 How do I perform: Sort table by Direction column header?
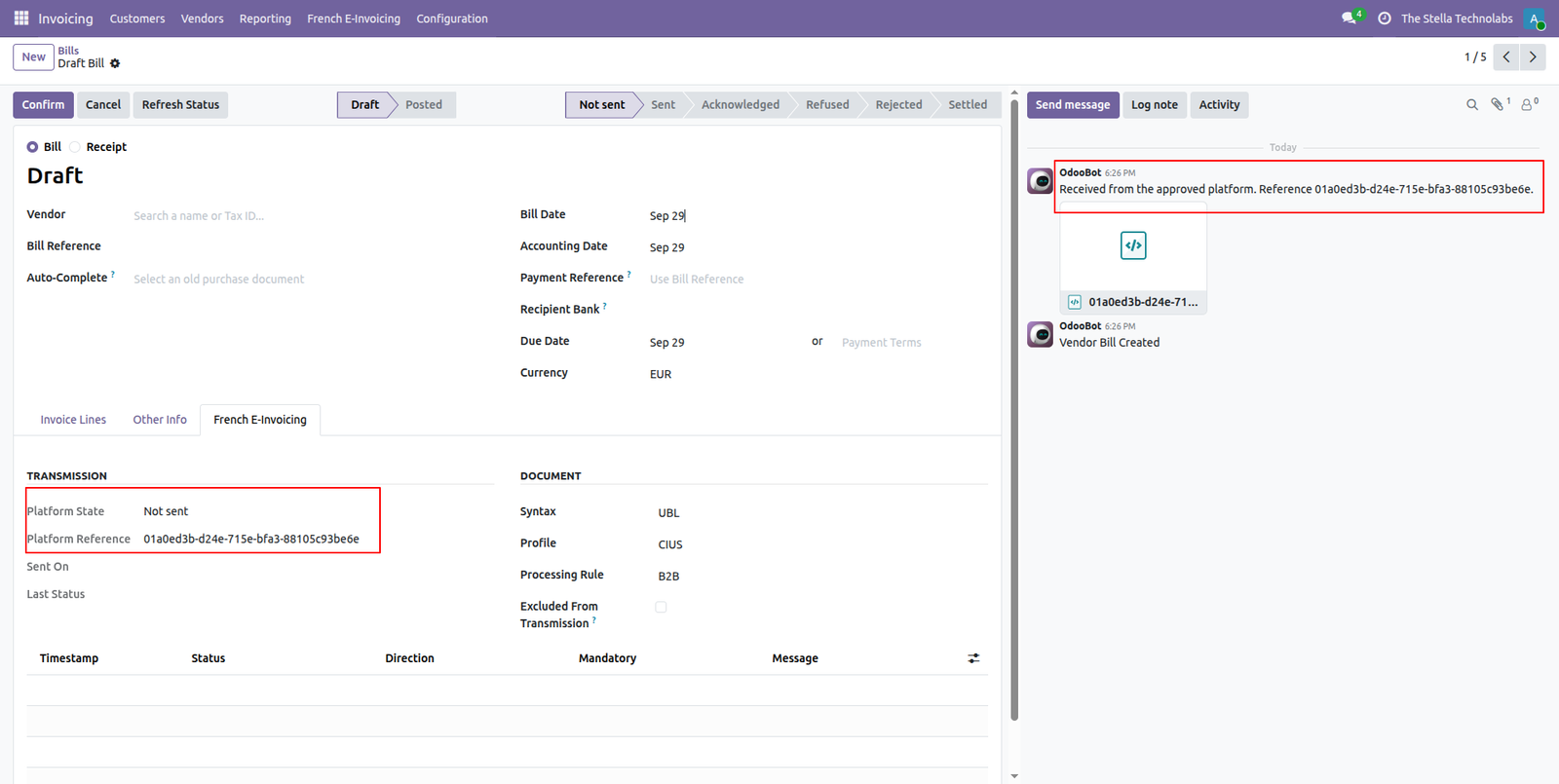click(409, 658)
